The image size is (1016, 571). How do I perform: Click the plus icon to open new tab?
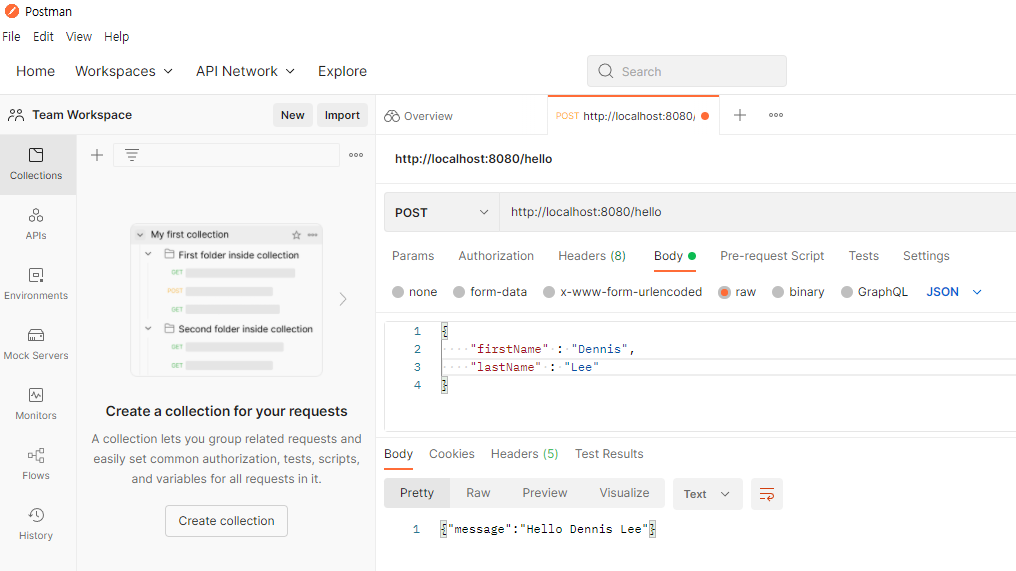click(739, 115)
